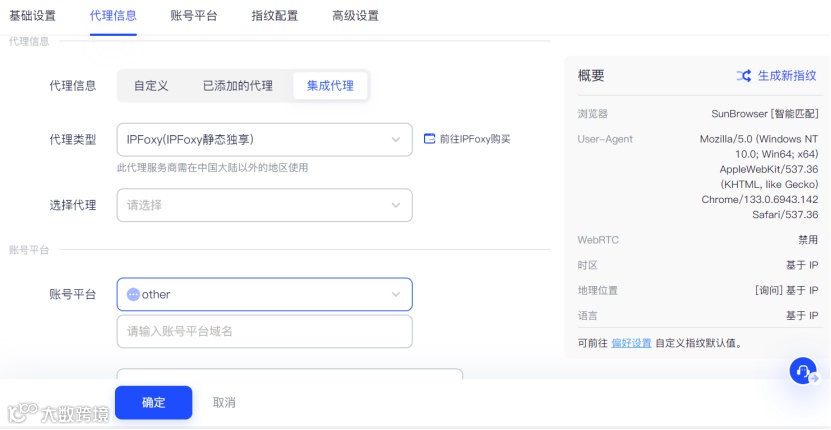Click the 选择代理 dropdown chevron arrow
Viewport: 831px width, 430px height.
(396, 205)
